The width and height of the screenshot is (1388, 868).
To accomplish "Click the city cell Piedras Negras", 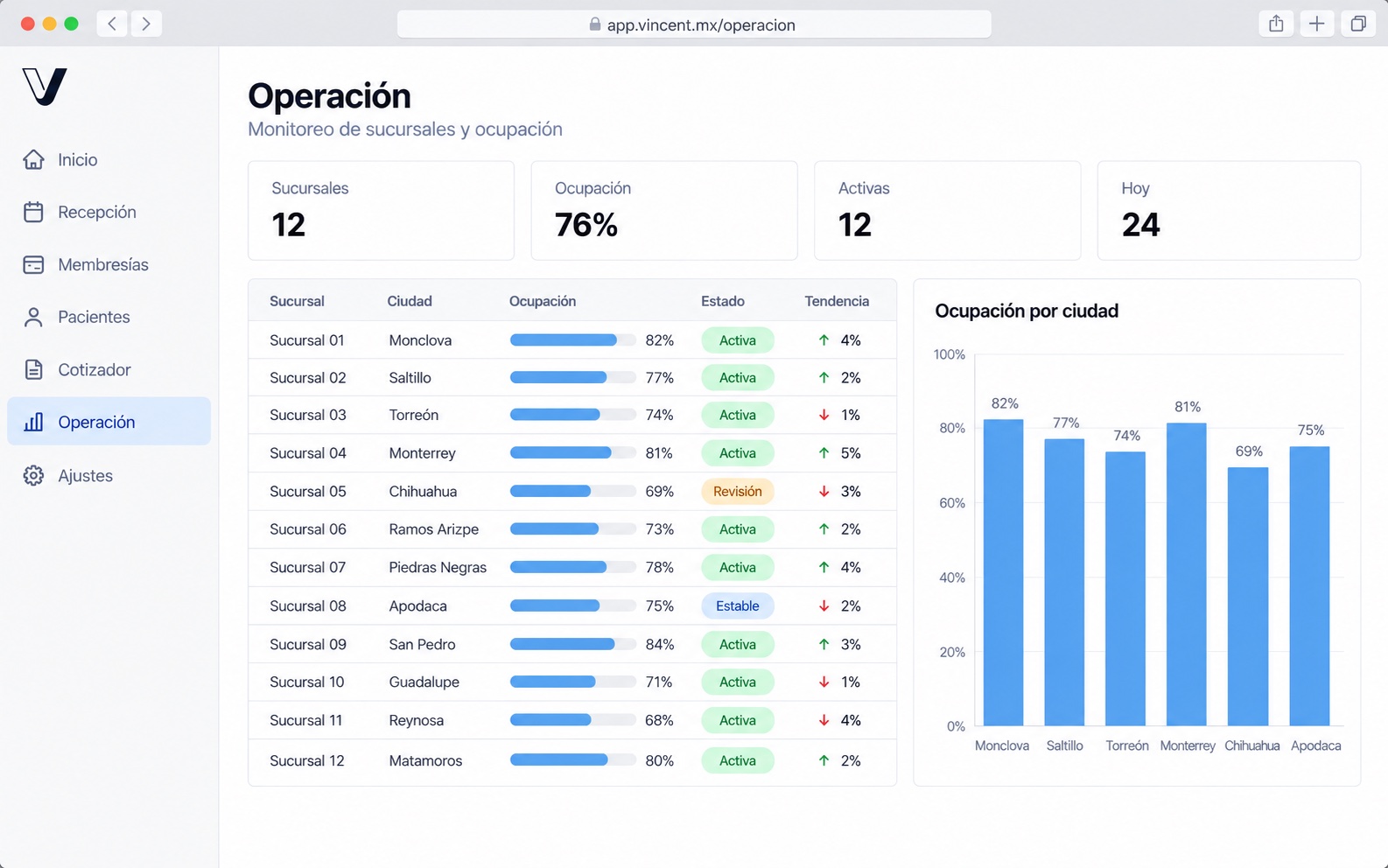I will pos(438,567).
